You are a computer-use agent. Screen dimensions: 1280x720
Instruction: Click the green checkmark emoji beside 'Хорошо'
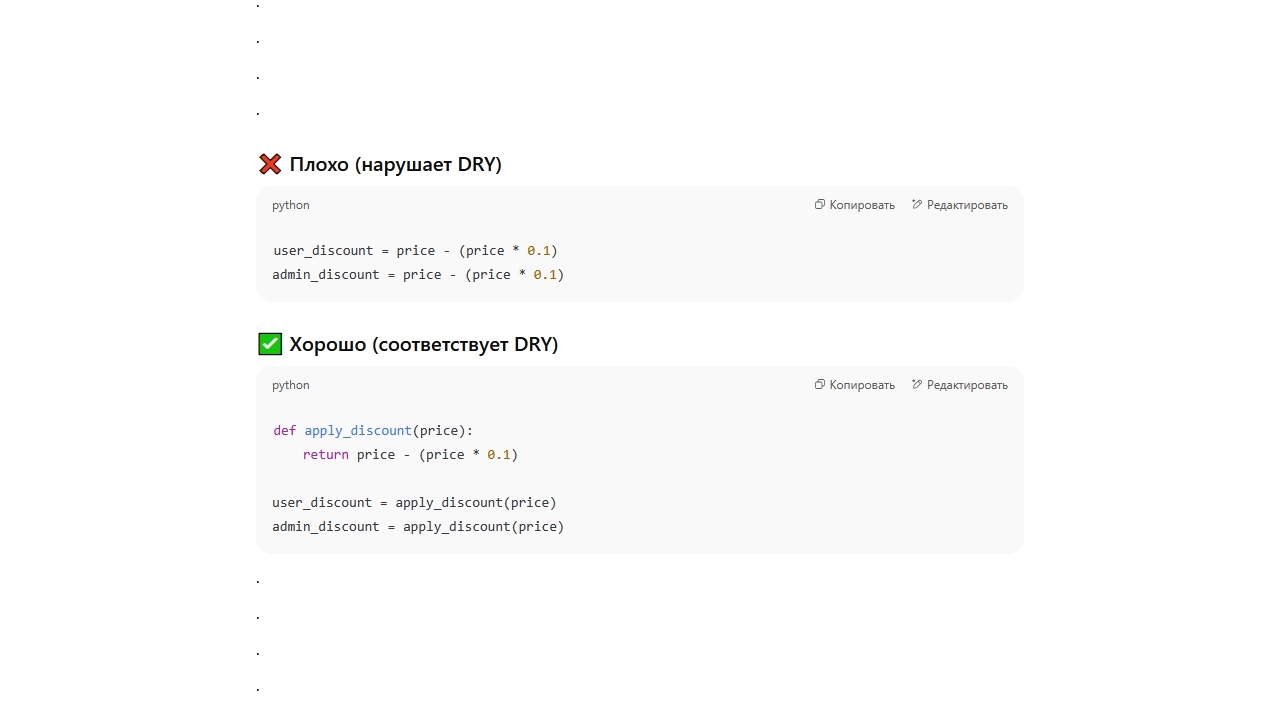[x=269, y=344]
